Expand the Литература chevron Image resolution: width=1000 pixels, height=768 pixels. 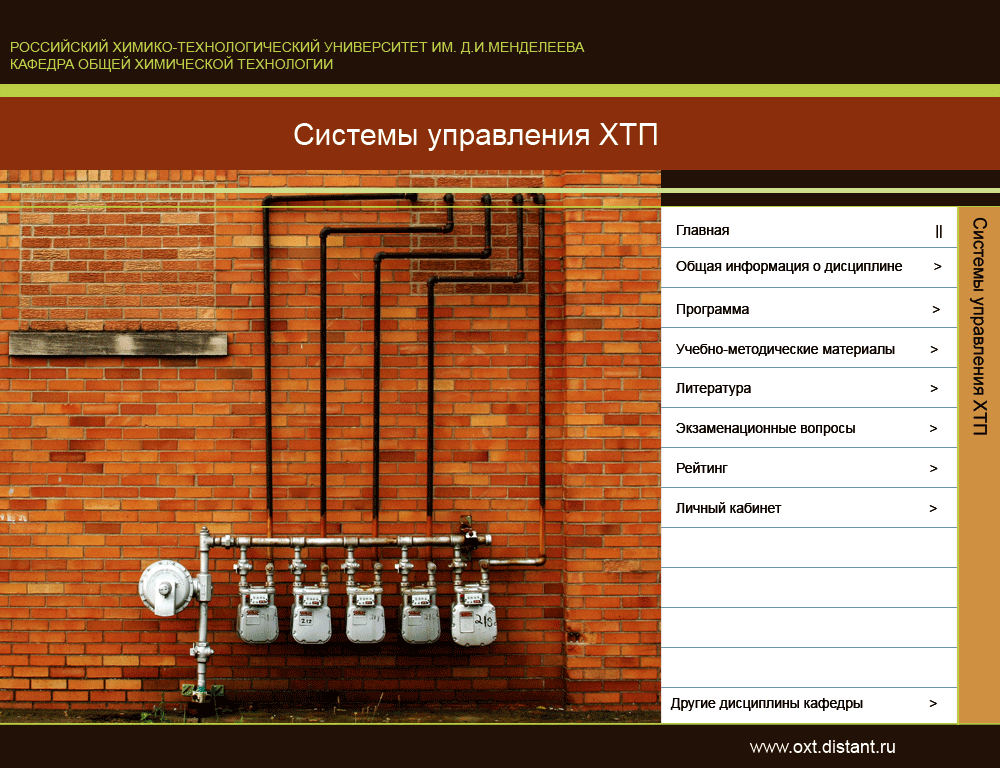[934, 388]
